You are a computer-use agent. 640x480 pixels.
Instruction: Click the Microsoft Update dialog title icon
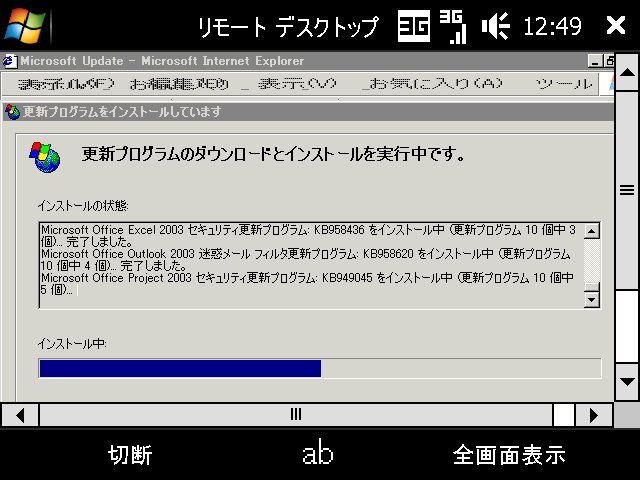pyautogui.click(x=12, y=112)
